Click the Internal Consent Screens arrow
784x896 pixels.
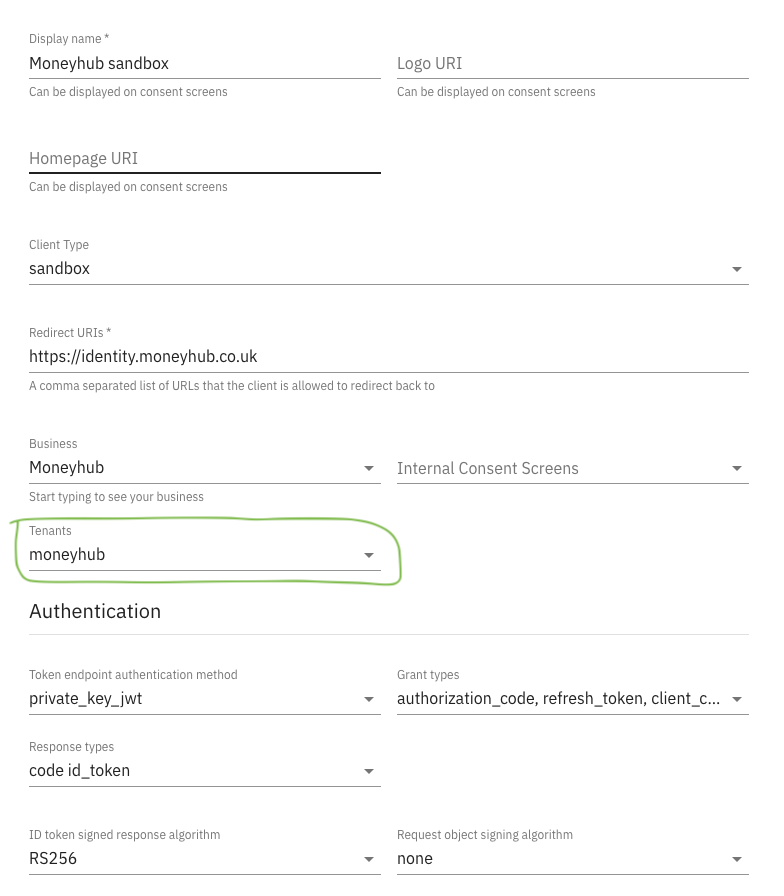pos(737,468)
